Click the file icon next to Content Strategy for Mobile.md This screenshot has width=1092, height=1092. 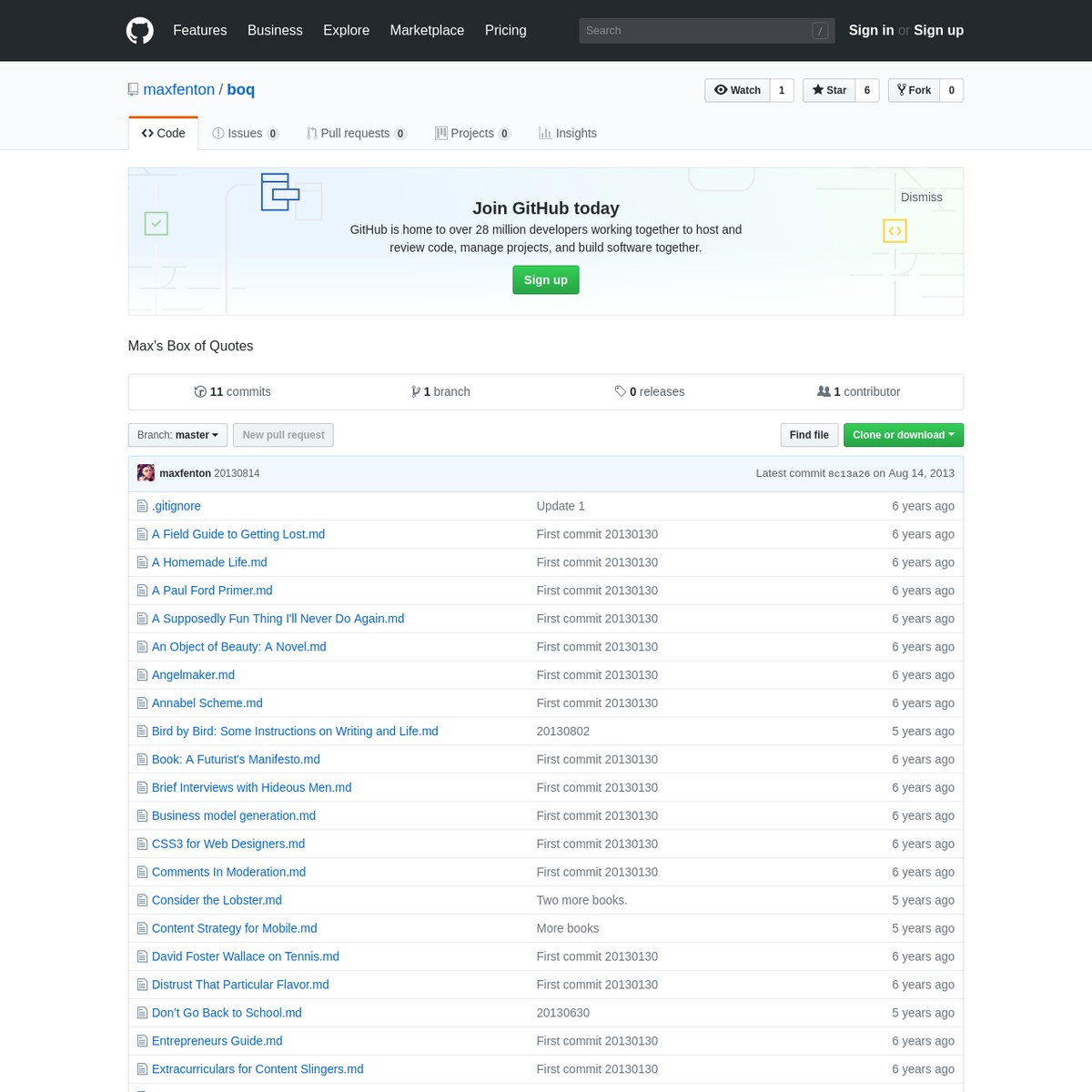142,928
